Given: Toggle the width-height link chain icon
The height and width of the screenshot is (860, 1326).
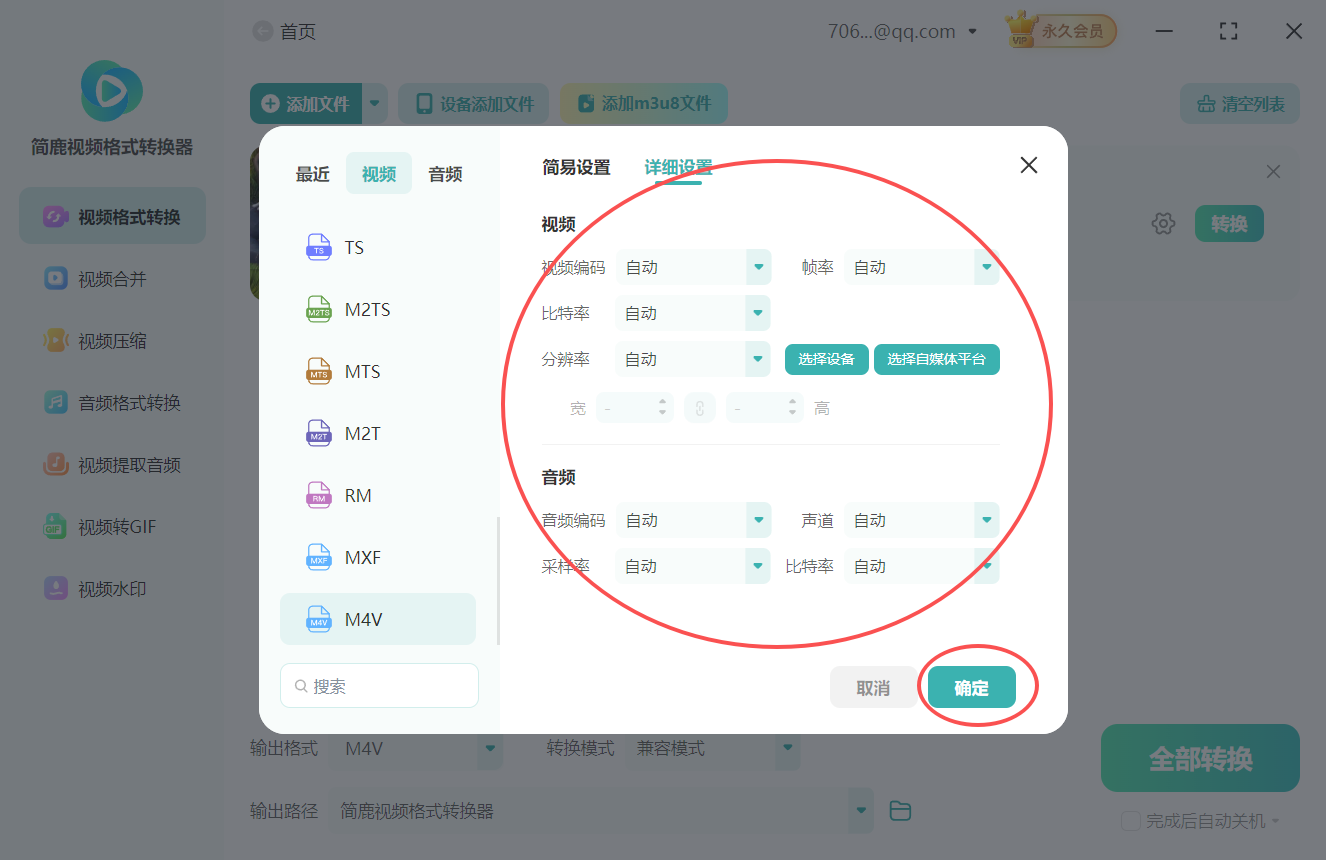Looking at the screenshot, I should [x=700, y=407].
